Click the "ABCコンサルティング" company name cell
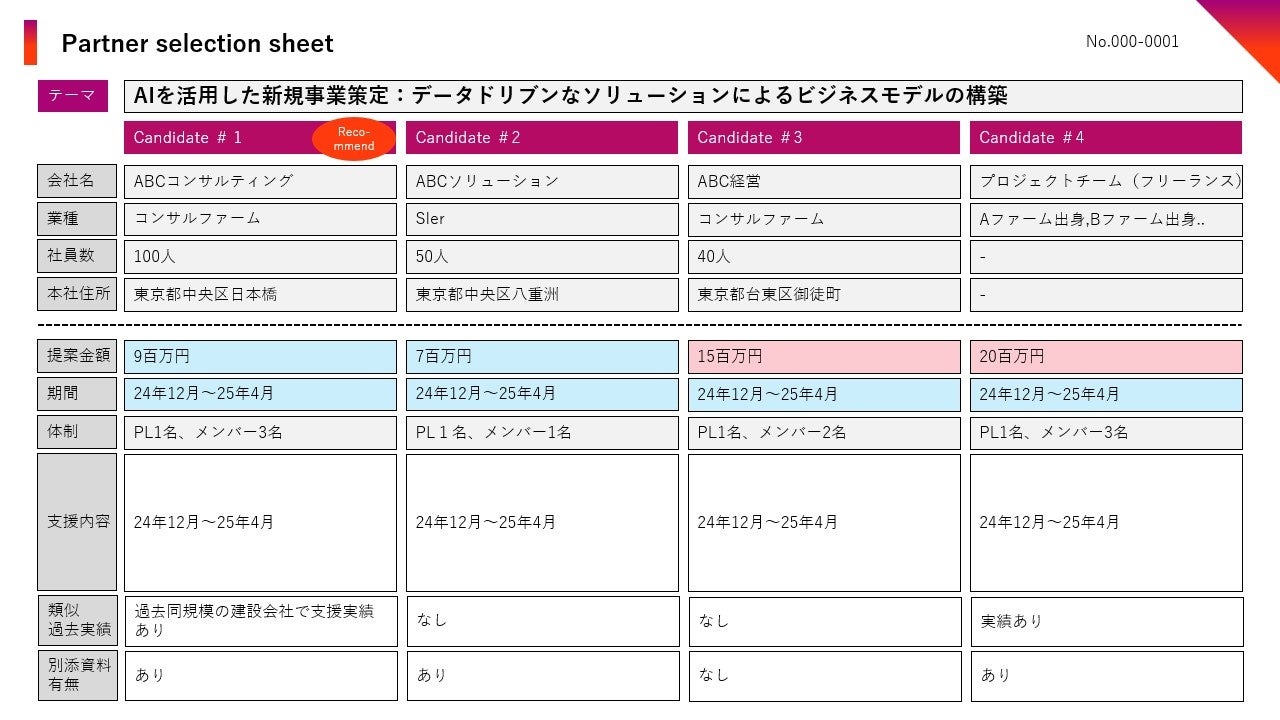The image size is (1280, 720). (x=260, y=181)
